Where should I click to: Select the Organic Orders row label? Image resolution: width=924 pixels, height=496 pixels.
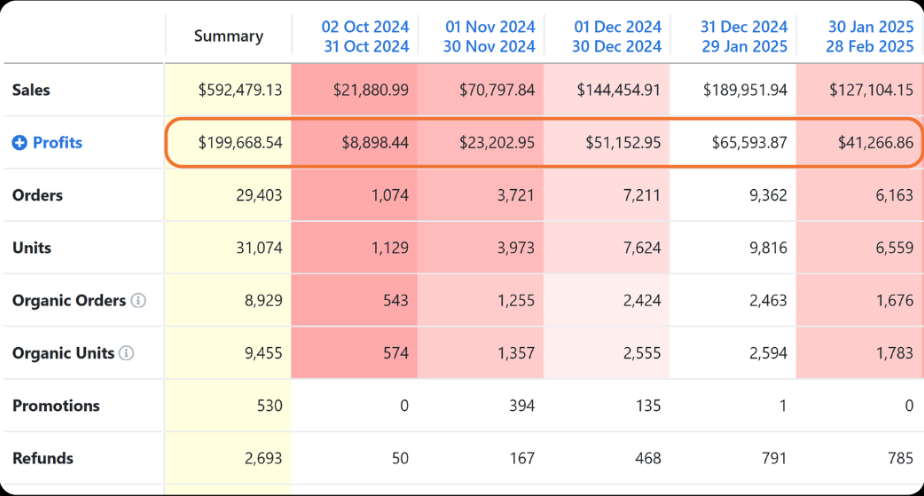click(69, 300)
